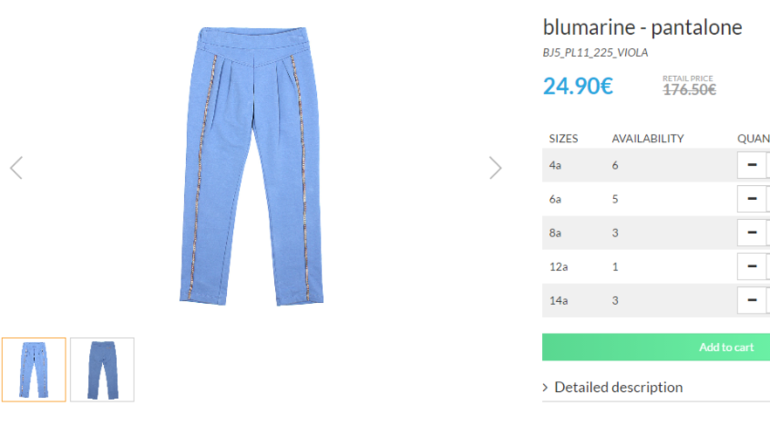Screen dimensions: 770x426
Task: Click the crossed-out retail price 176.50€
Action: coord(689,90)
